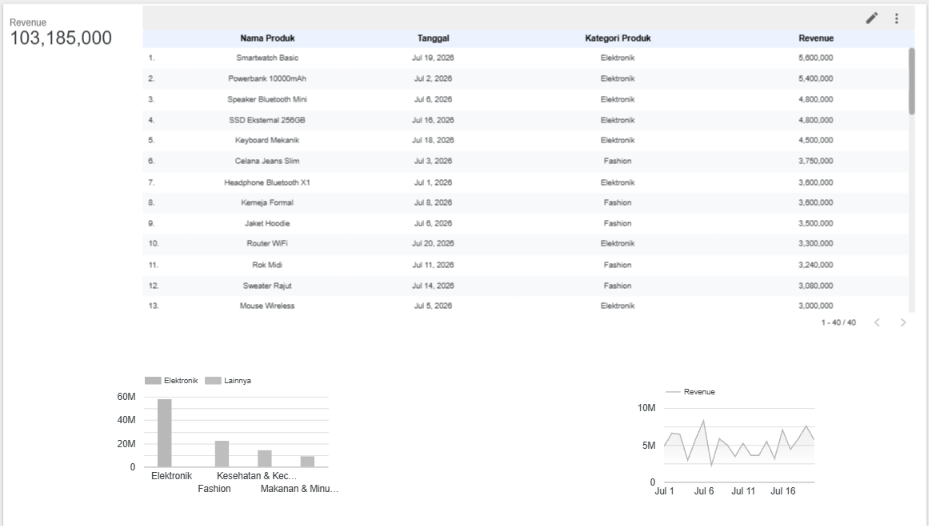This screenshot has height=526, width=929.
Task: Click the Jul 16 axis label on line chart
Action: [783, 491]
